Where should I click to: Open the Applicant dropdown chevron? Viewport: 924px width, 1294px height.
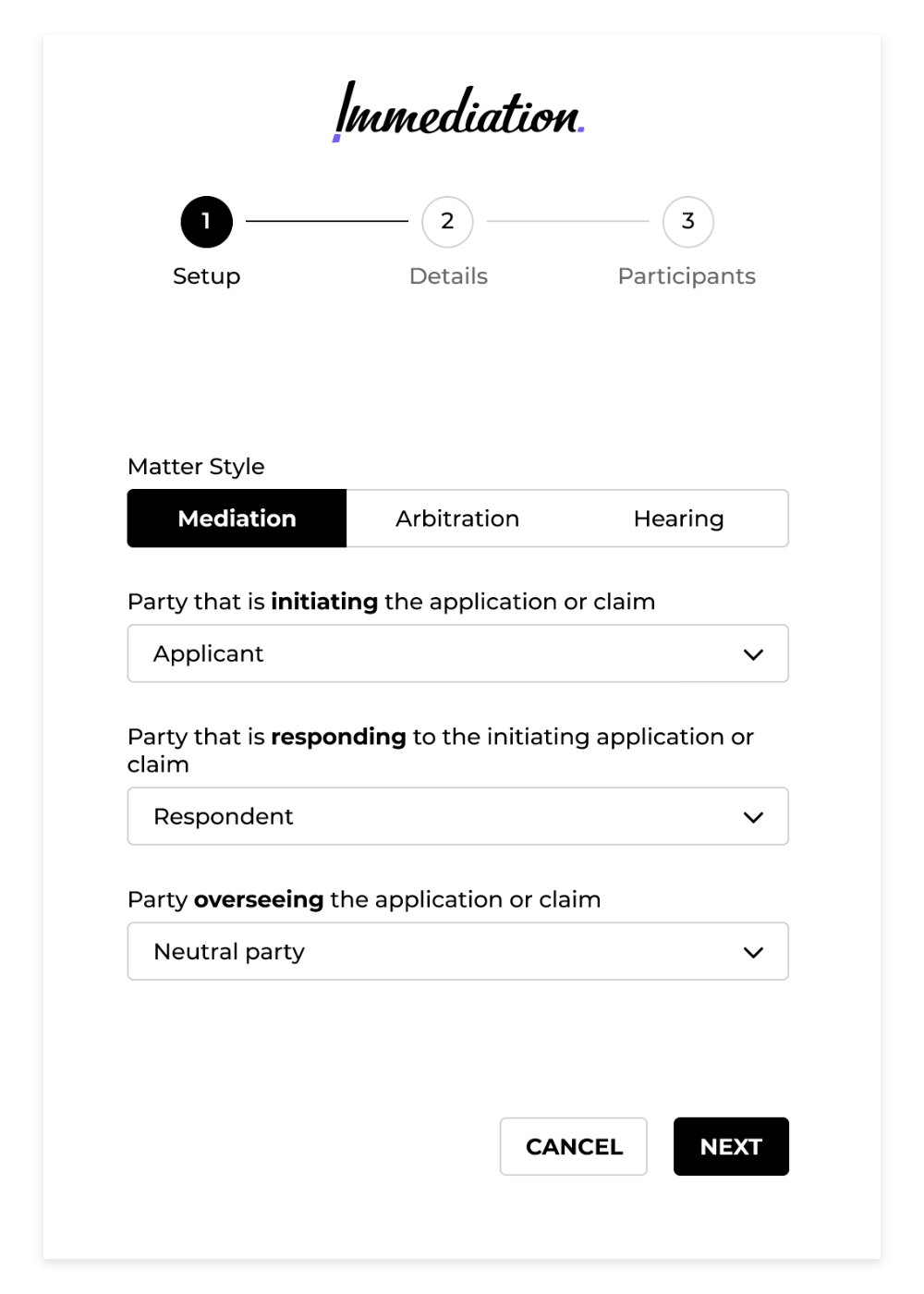(755, 653)
